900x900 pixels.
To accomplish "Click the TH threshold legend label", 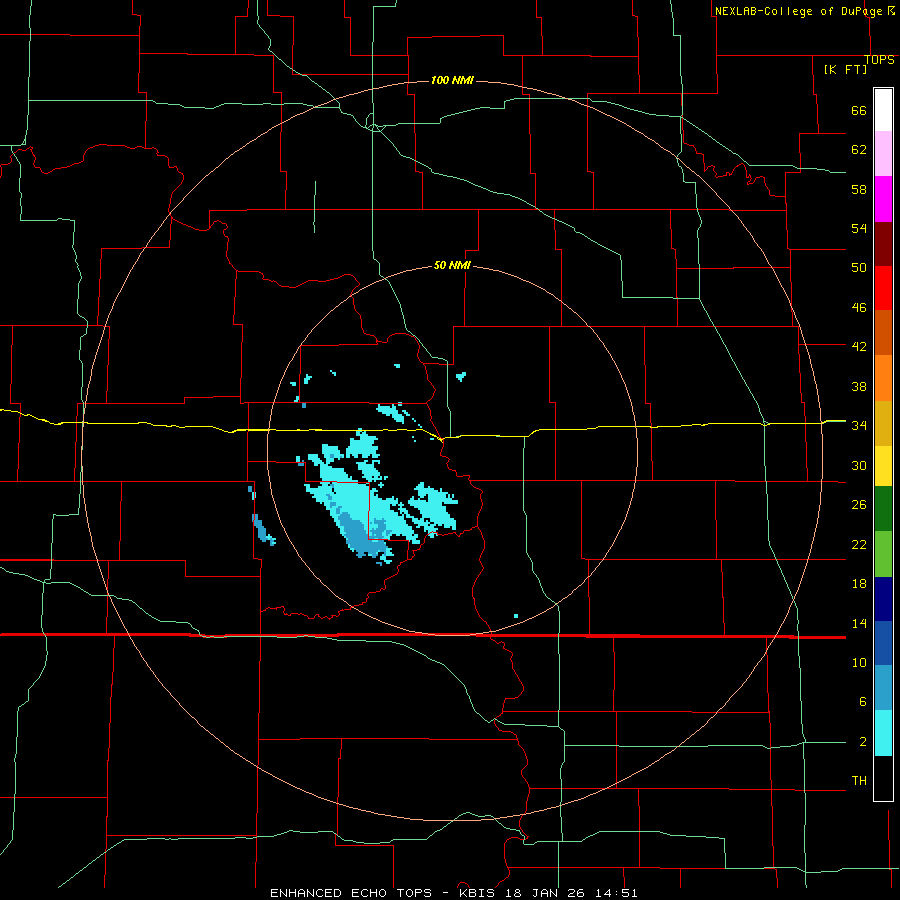I will click(859, 781).
